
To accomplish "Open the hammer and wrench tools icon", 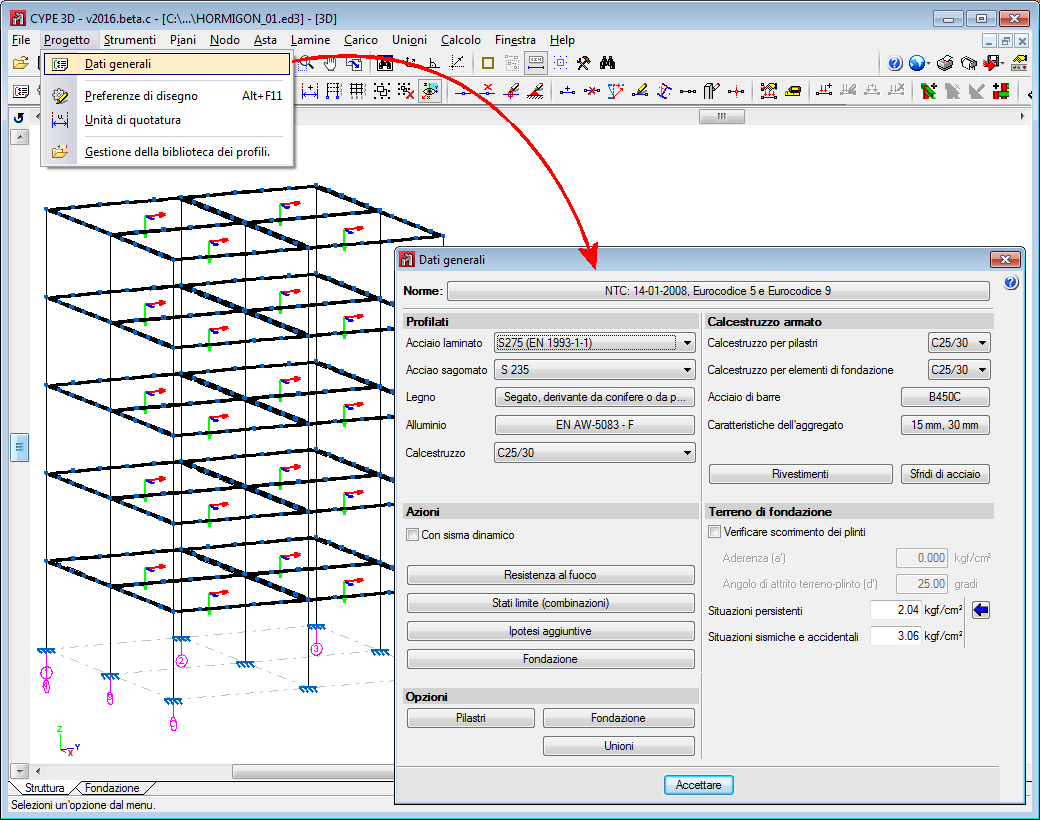I will click(584, 63).
